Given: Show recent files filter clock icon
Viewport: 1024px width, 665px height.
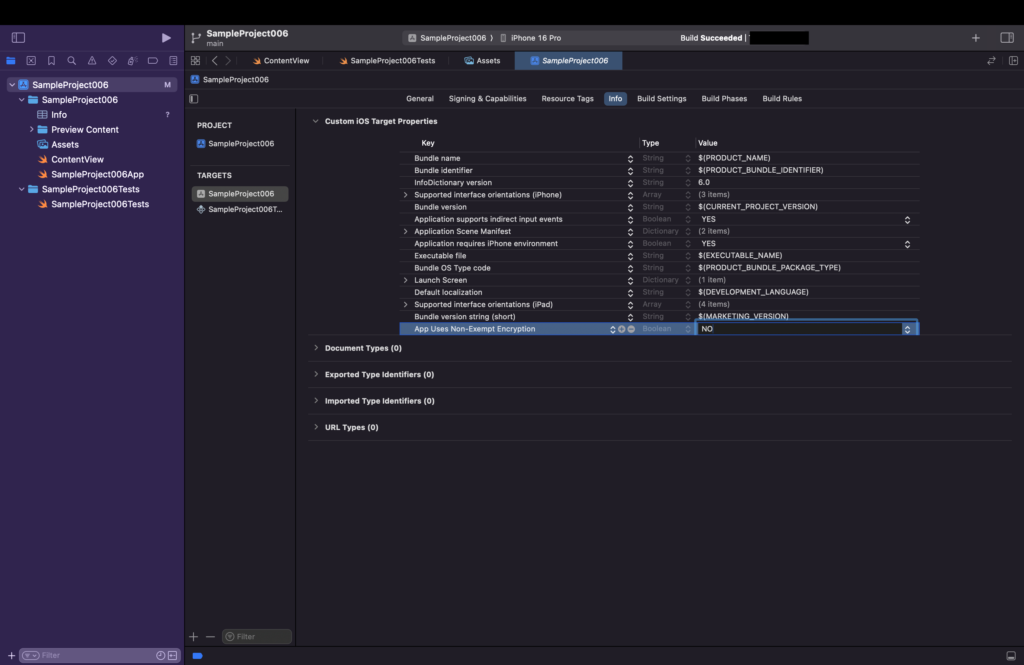Looking at the screenshot, I should coord(161,655).
